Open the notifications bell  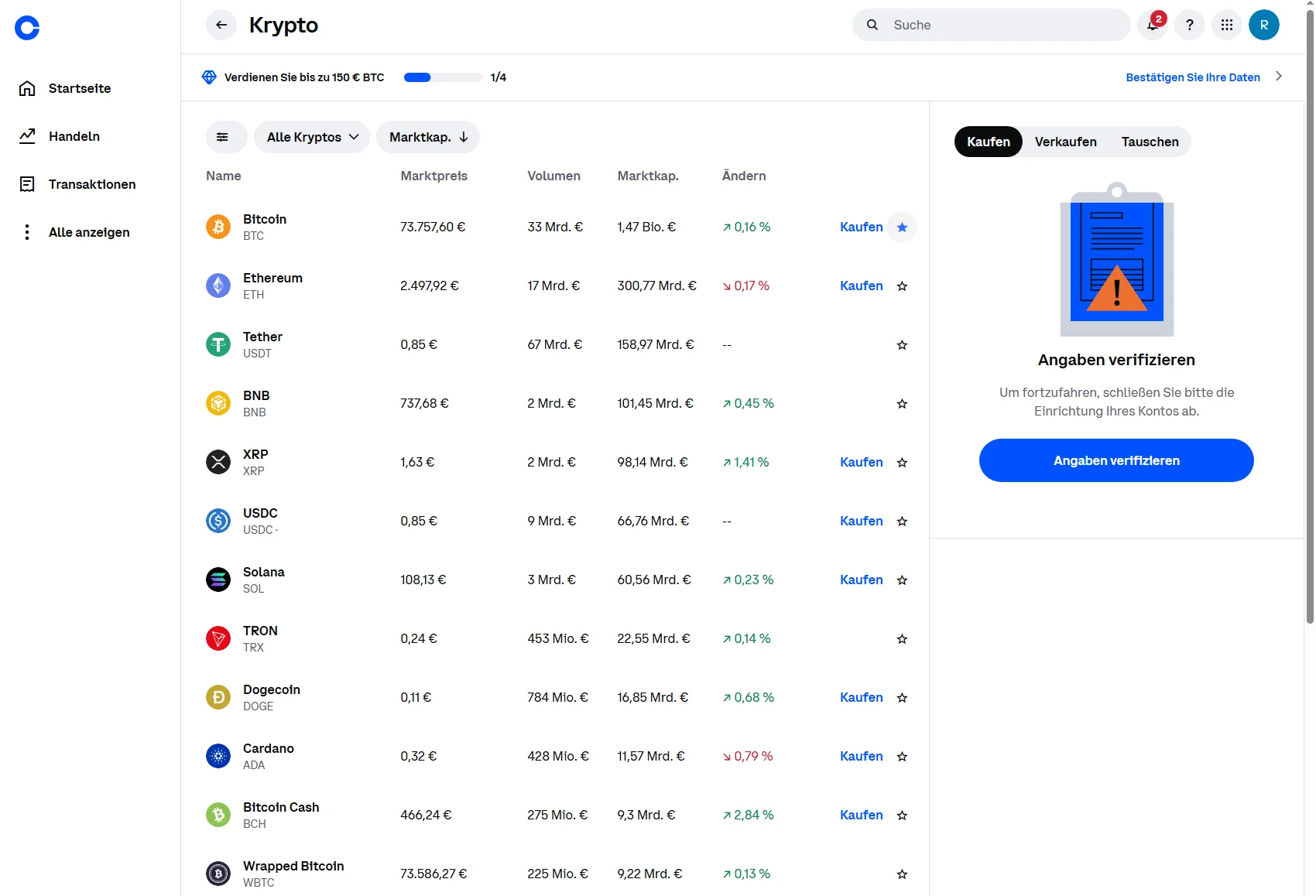point(1153,25)
